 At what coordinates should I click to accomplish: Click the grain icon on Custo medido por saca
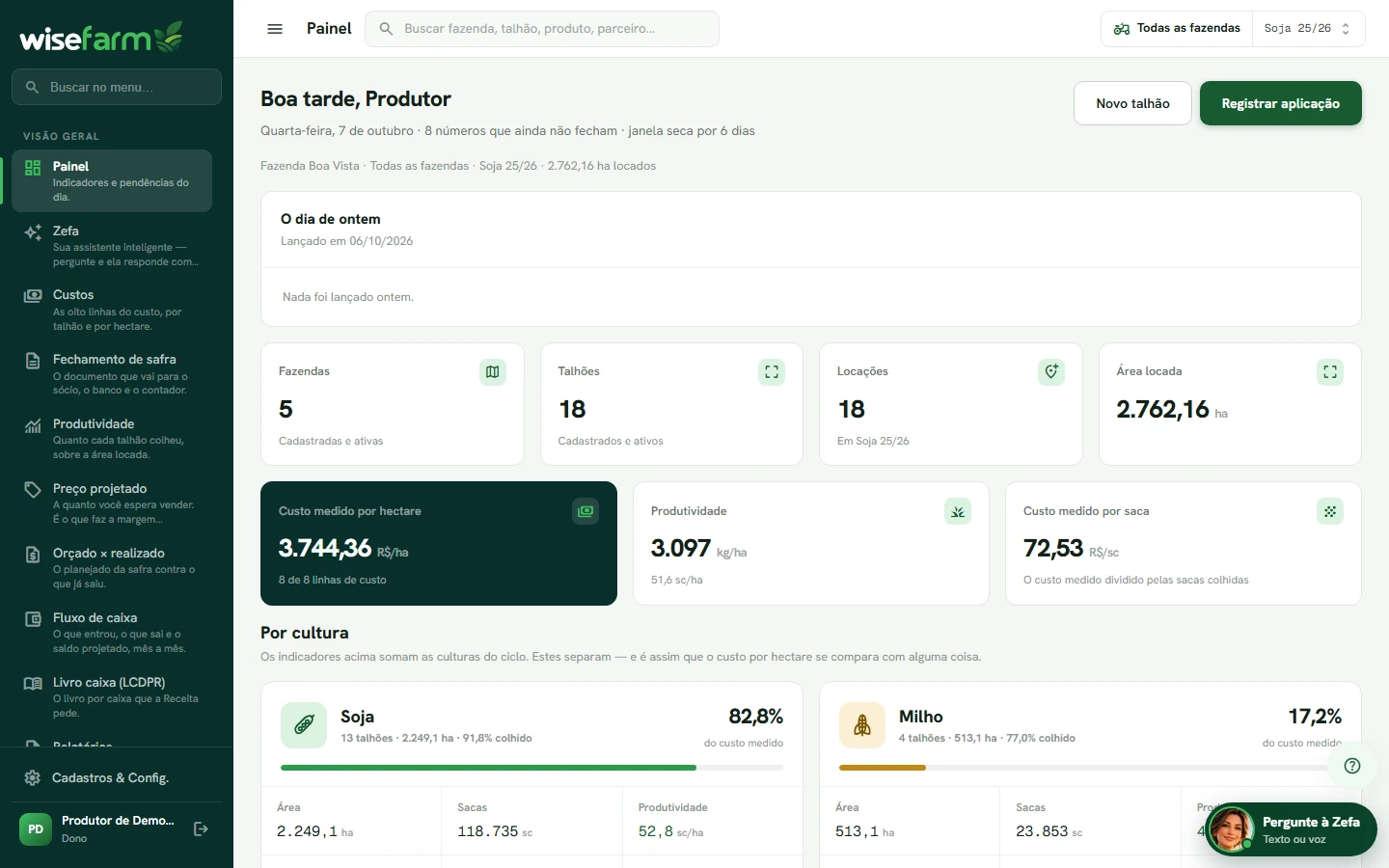(1330, 511)
